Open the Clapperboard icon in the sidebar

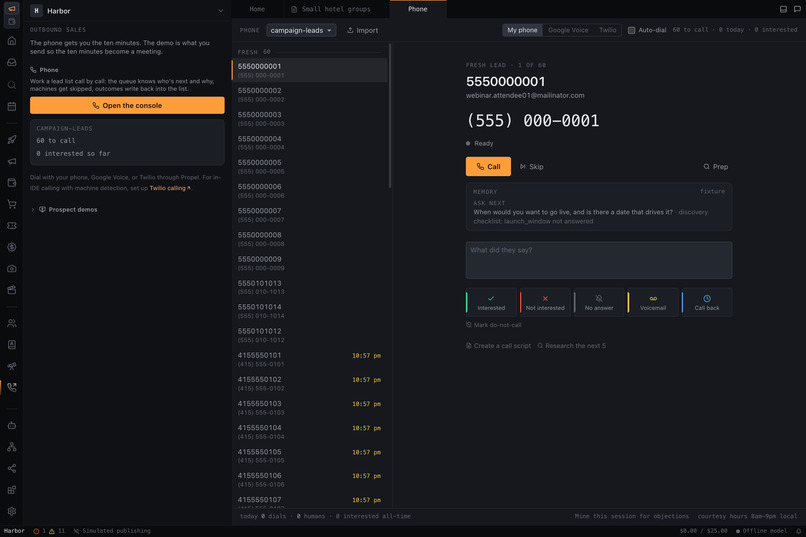(12, 290)
